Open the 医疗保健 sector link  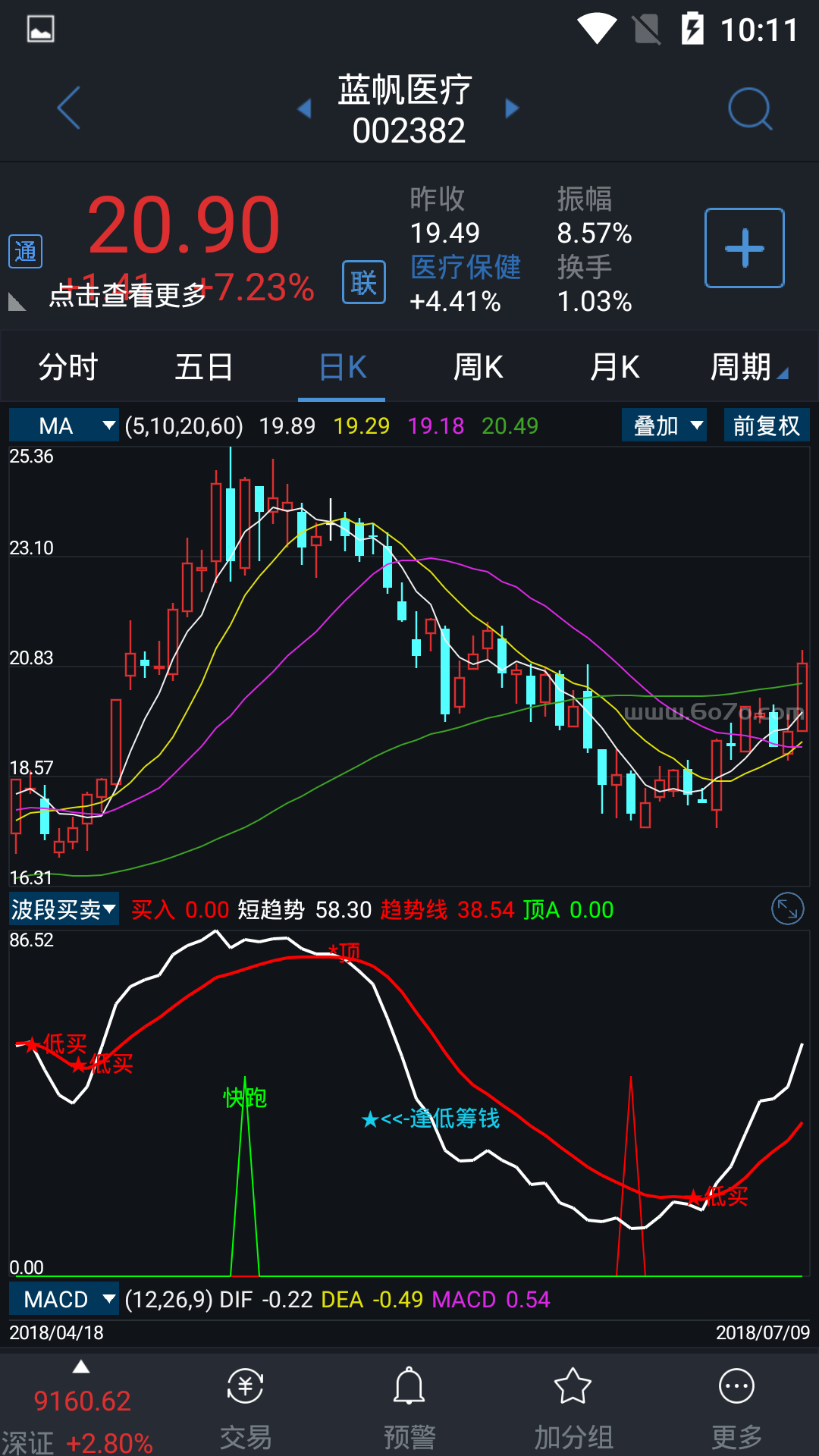[466, 267]
